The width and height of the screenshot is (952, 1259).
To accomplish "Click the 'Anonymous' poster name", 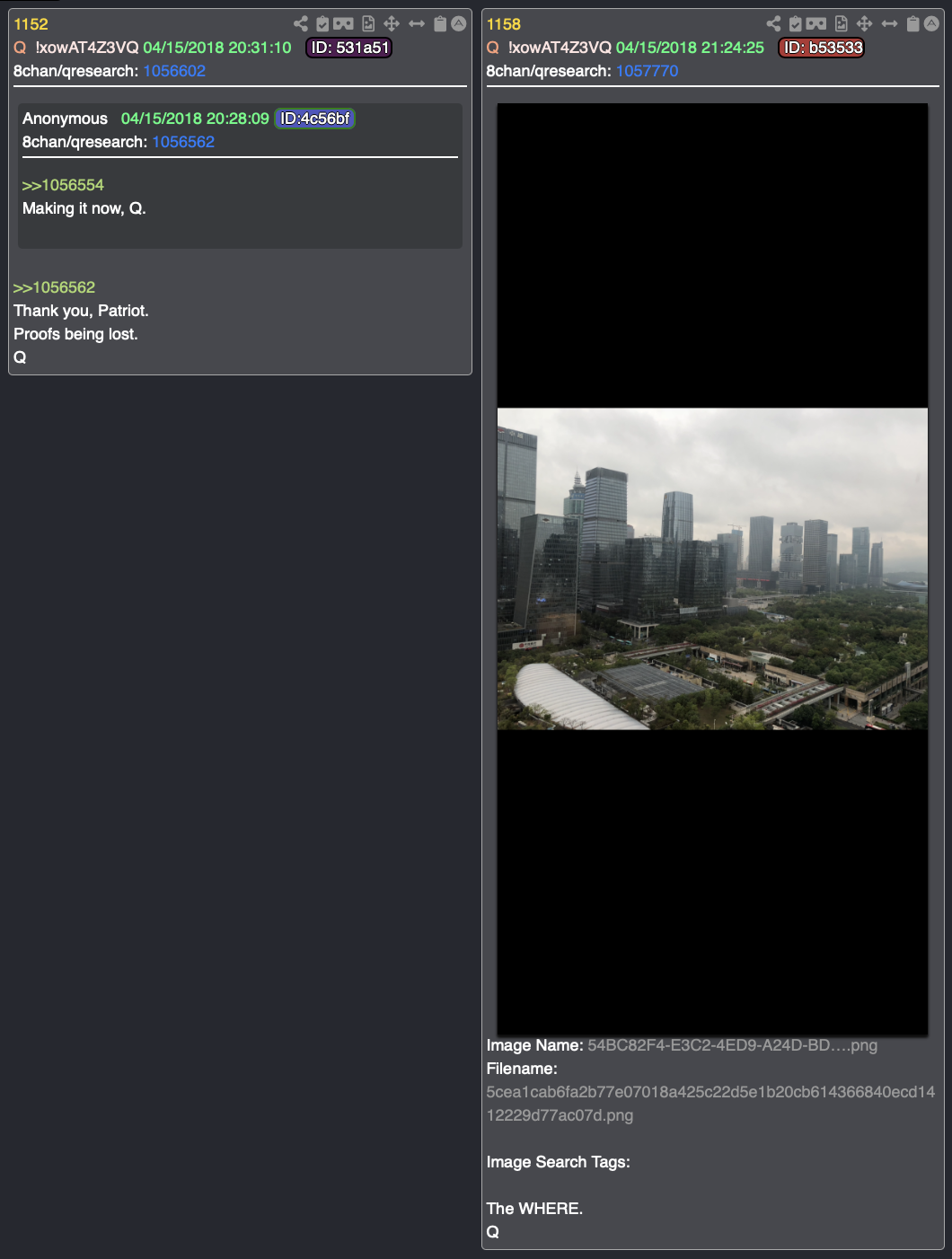I will tap(65, 119).
